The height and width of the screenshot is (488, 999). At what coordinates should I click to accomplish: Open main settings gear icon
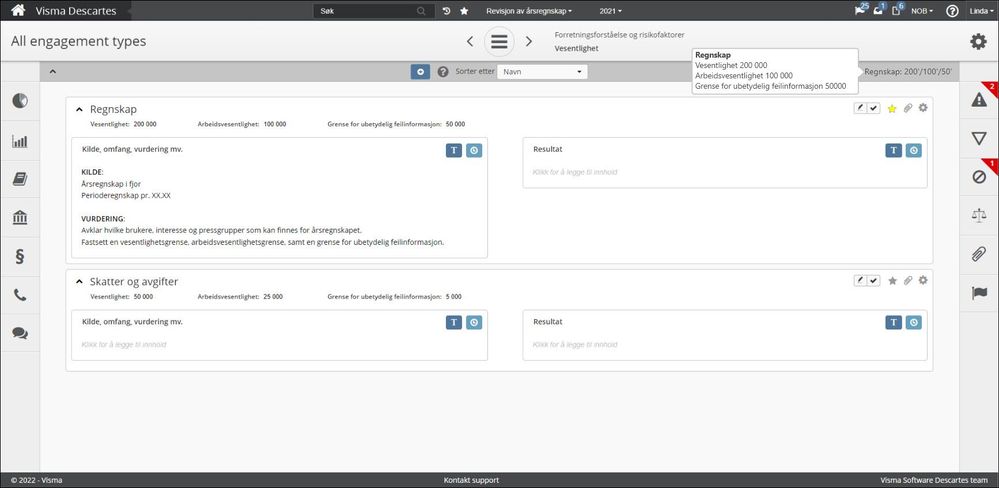(978, 41)
